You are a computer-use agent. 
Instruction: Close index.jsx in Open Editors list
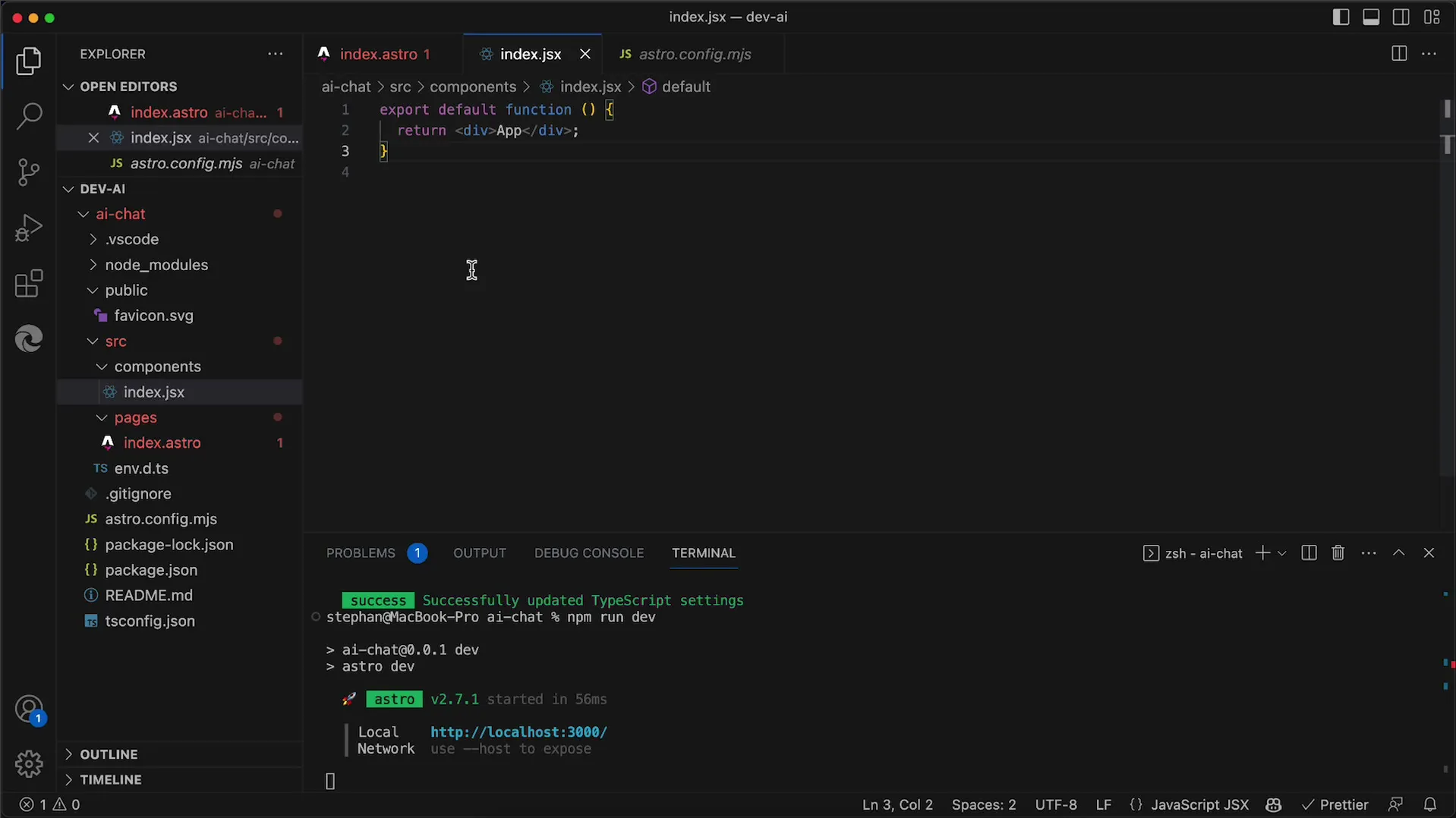point(93,137)
